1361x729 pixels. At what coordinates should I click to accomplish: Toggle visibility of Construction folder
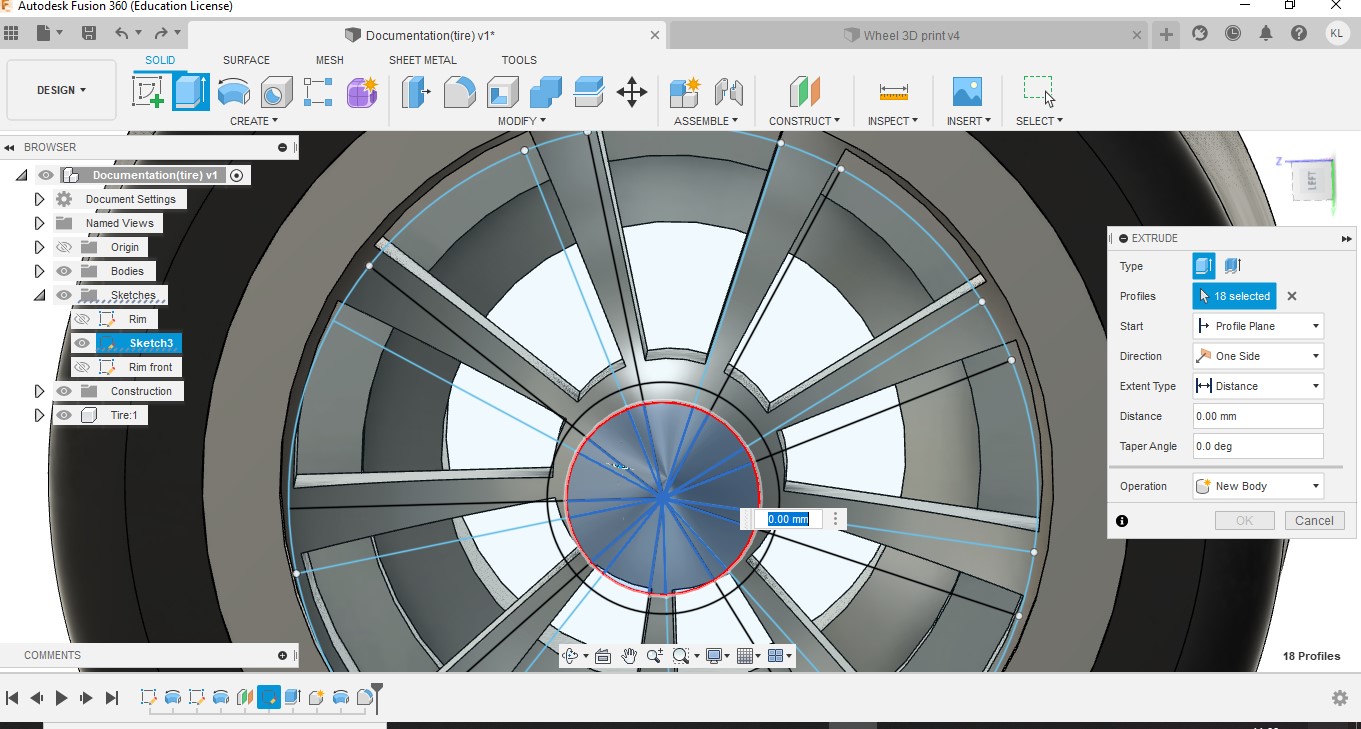(64, 391)
